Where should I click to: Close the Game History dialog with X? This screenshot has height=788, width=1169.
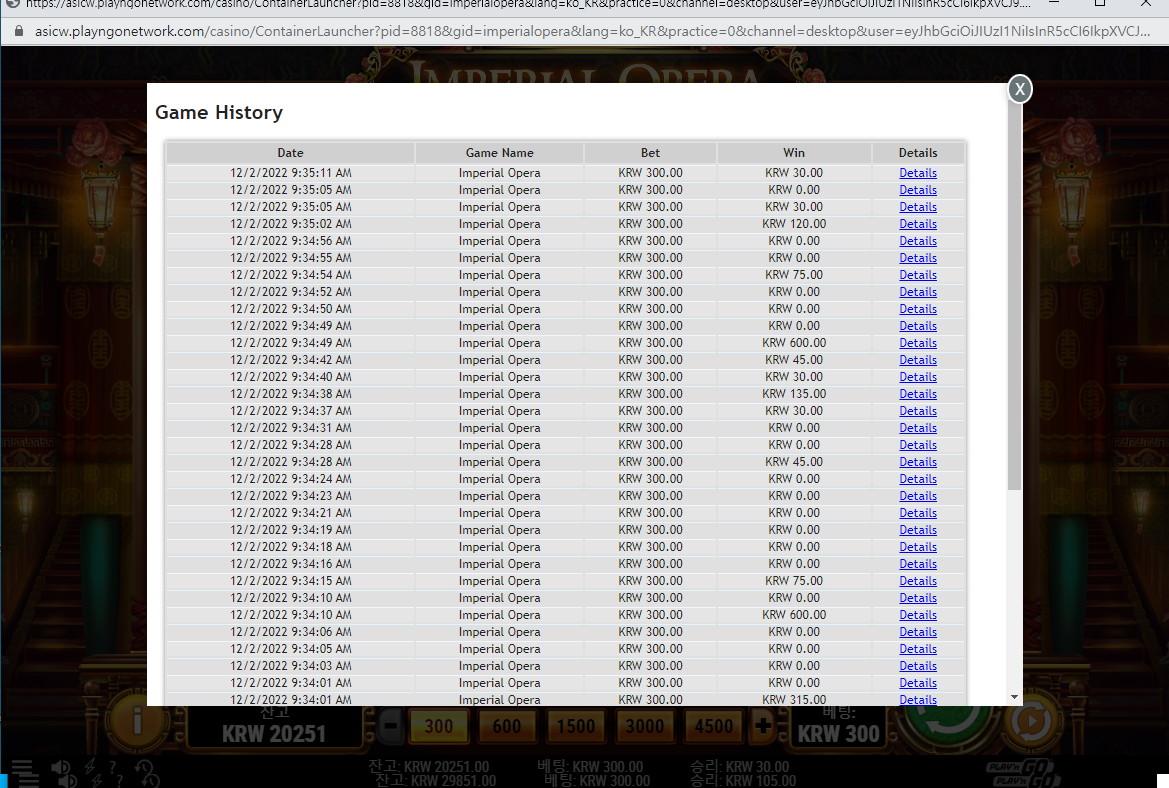1020,89
